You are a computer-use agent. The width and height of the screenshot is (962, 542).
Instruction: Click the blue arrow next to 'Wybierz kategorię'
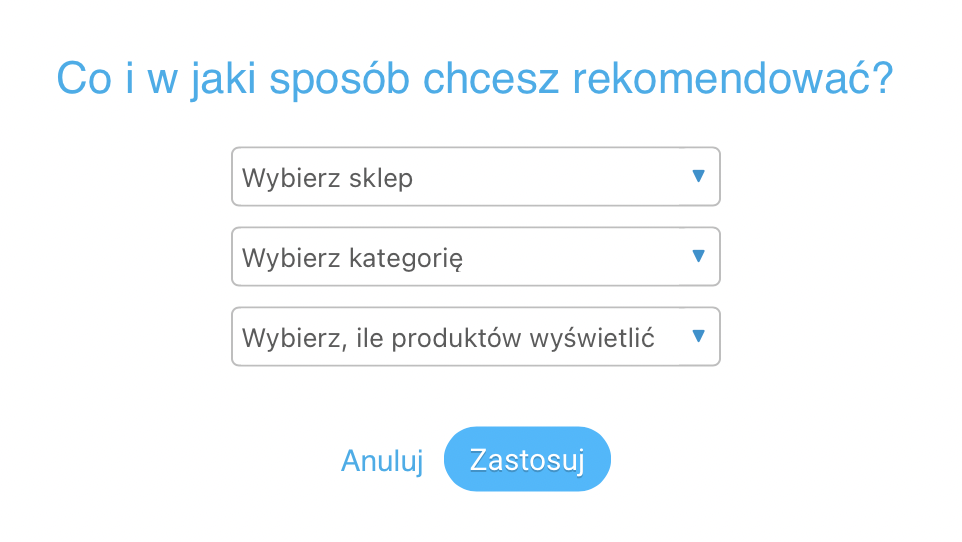pyautogui.click(x=698, y=256)
